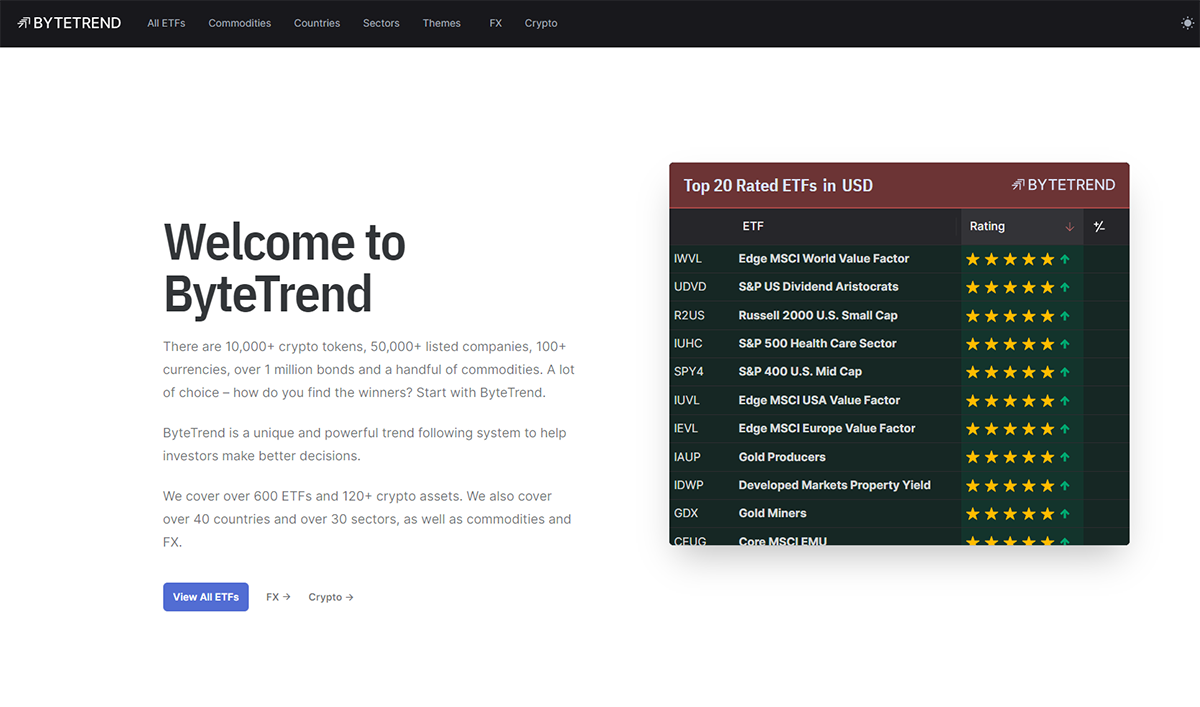Select ticker IWVL

click(688, 259)
